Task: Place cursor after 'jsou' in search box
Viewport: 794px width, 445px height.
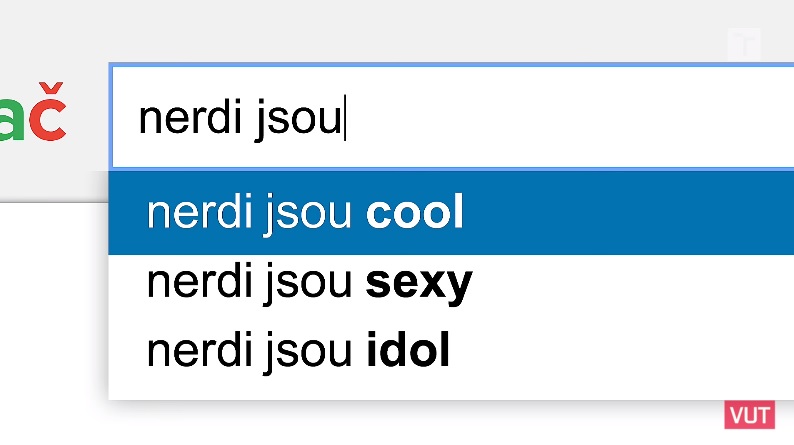Action: click(345, 117)
